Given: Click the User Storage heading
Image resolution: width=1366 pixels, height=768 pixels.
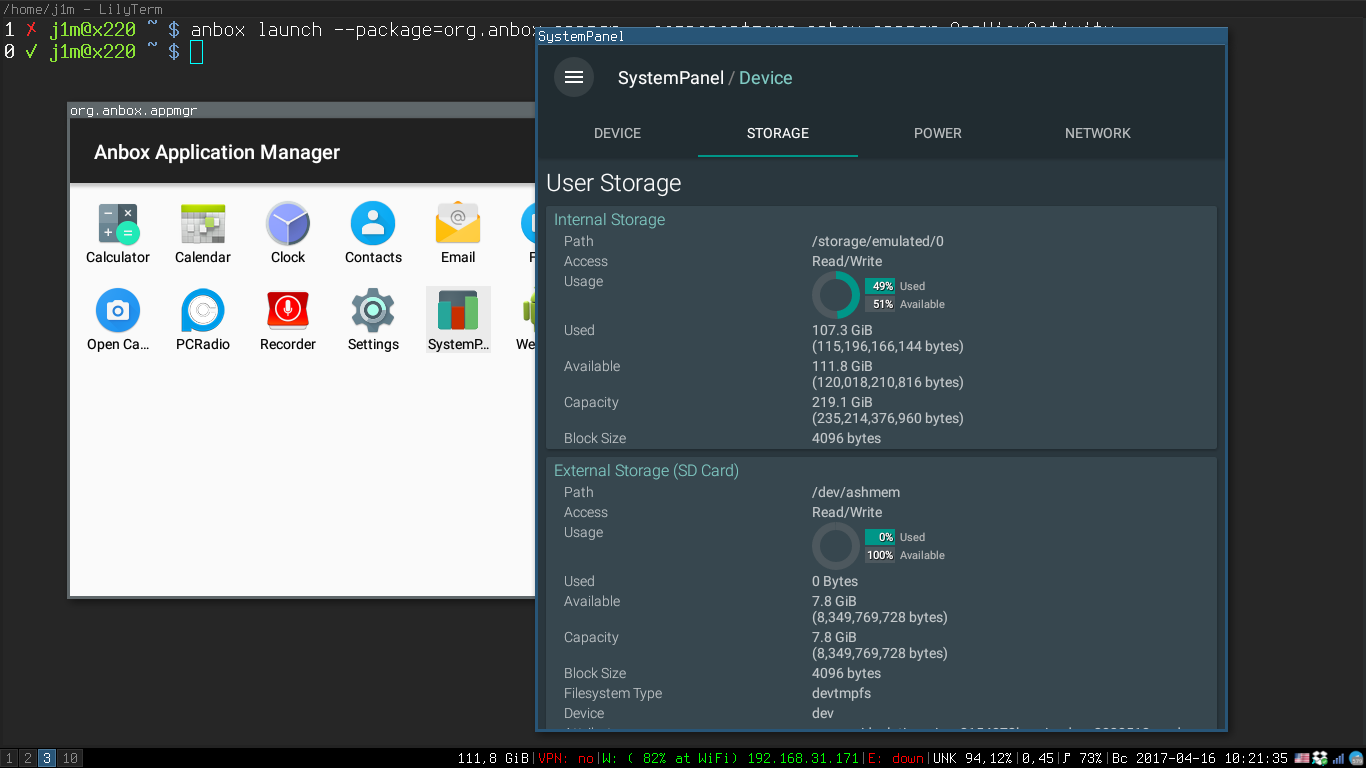Looking at the screenshot, I should pyautogui.click(x=614, y=183).
